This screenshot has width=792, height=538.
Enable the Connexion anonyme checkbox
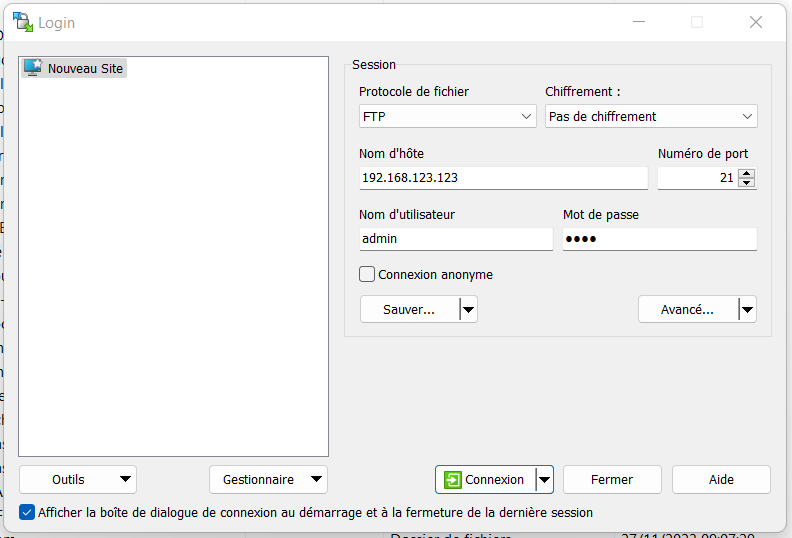click(x=367, y=274)
